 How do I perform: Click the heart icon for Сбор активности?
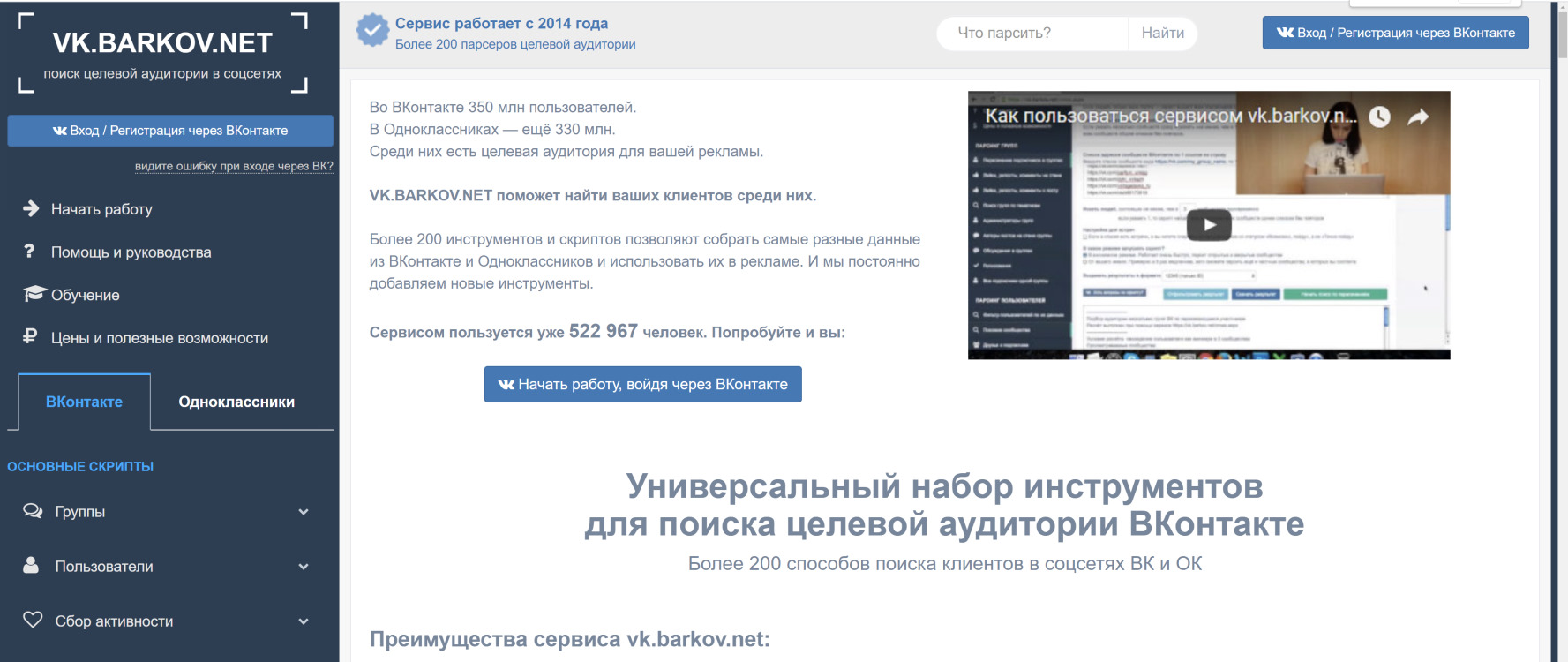[33, 620]
